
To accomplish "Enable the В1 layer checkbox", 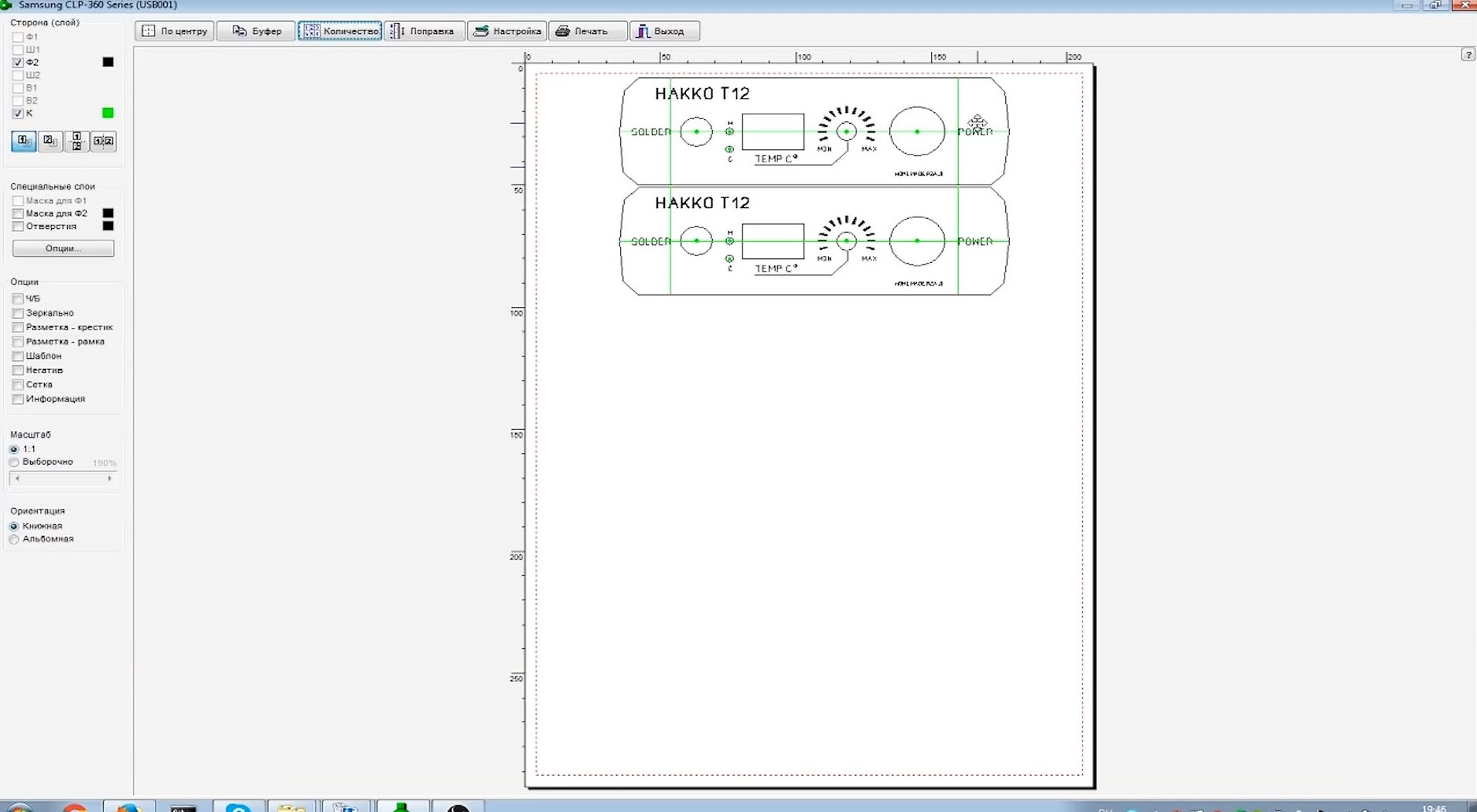I will [x=18, y=87].
